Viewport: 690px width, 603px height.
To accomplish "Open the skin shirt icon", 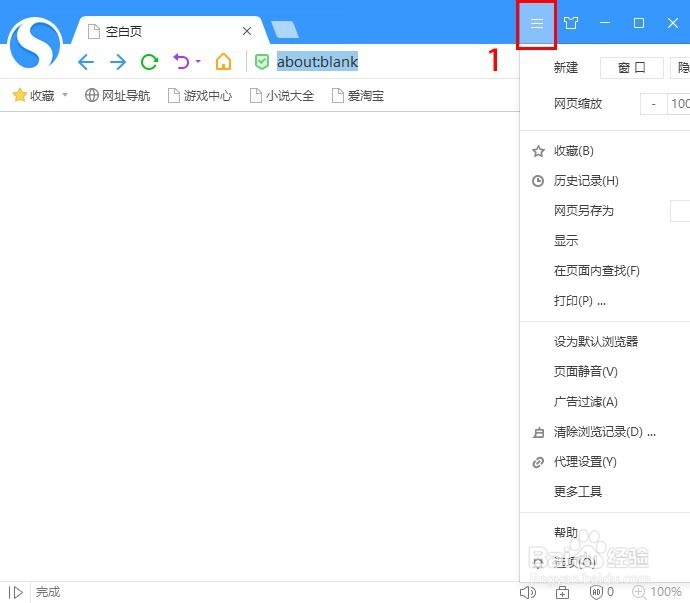I will coord(571,23).
